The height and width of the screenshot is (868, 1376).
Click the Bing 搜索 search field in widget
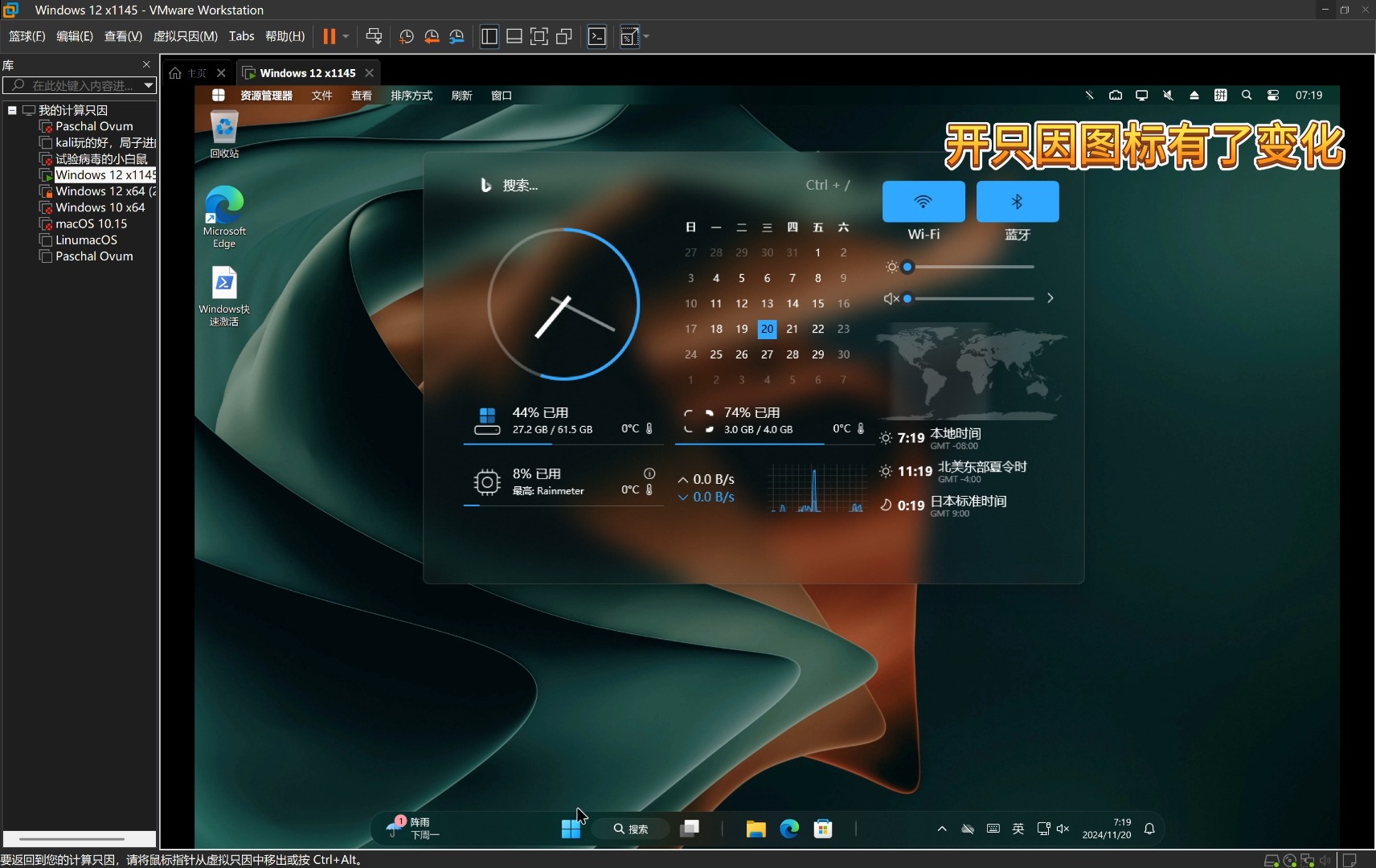665,186
